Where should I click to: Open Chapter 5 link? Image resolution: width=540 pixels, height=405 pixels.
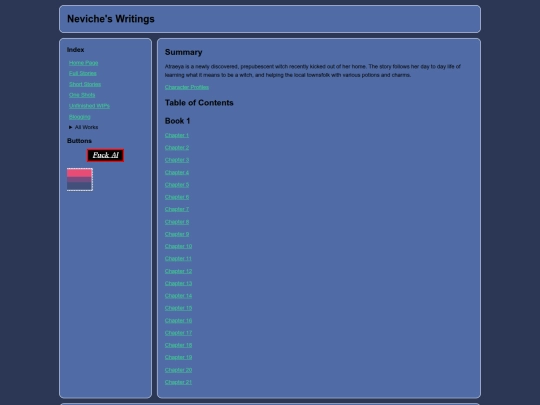(177, 185)
